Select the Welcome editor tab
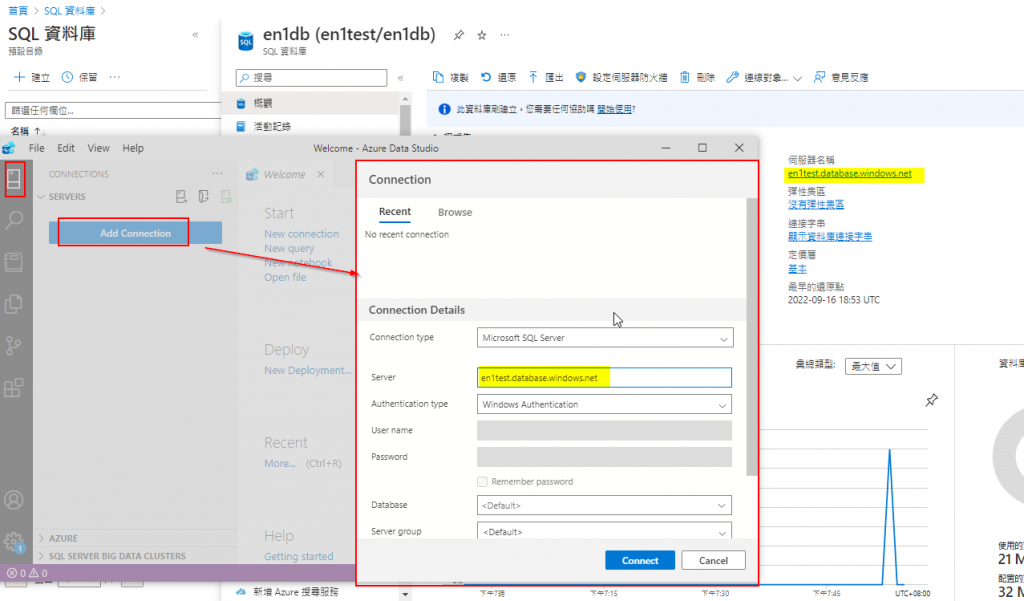This screenshot has width=1024, height=601. (285, 174)
